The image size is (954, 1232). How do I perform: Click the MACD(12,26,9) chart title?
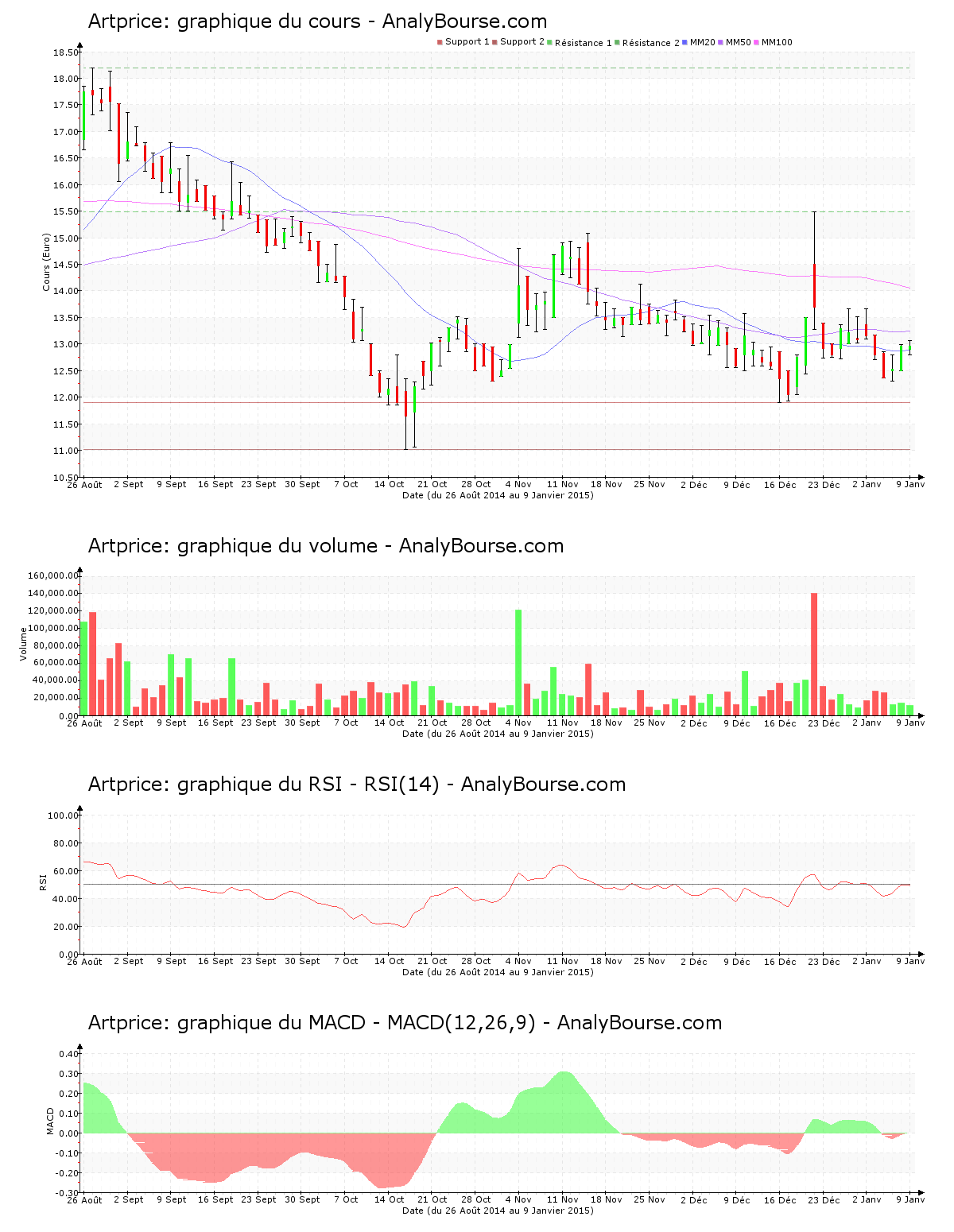pyautogui.click(x=405, y=1023)
